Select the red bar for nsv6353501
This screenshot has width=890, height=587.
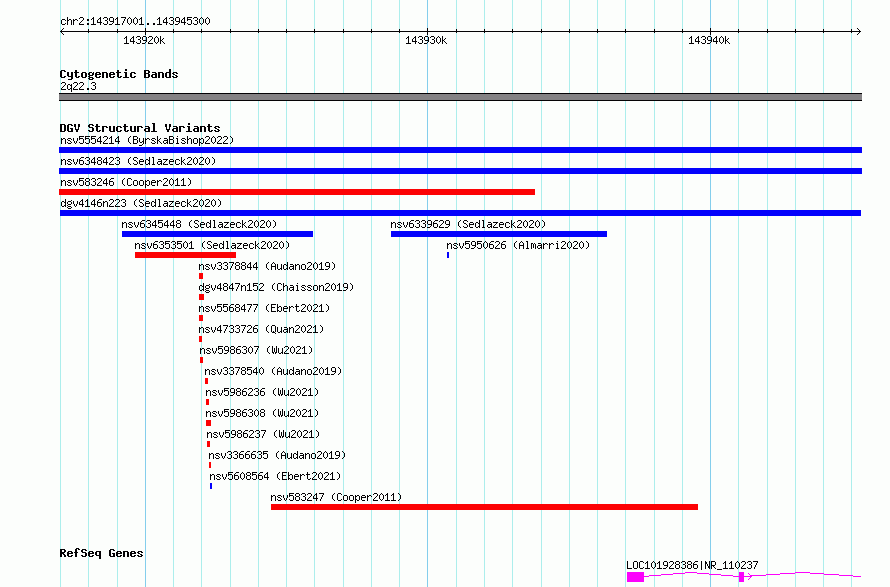point(186,255)
